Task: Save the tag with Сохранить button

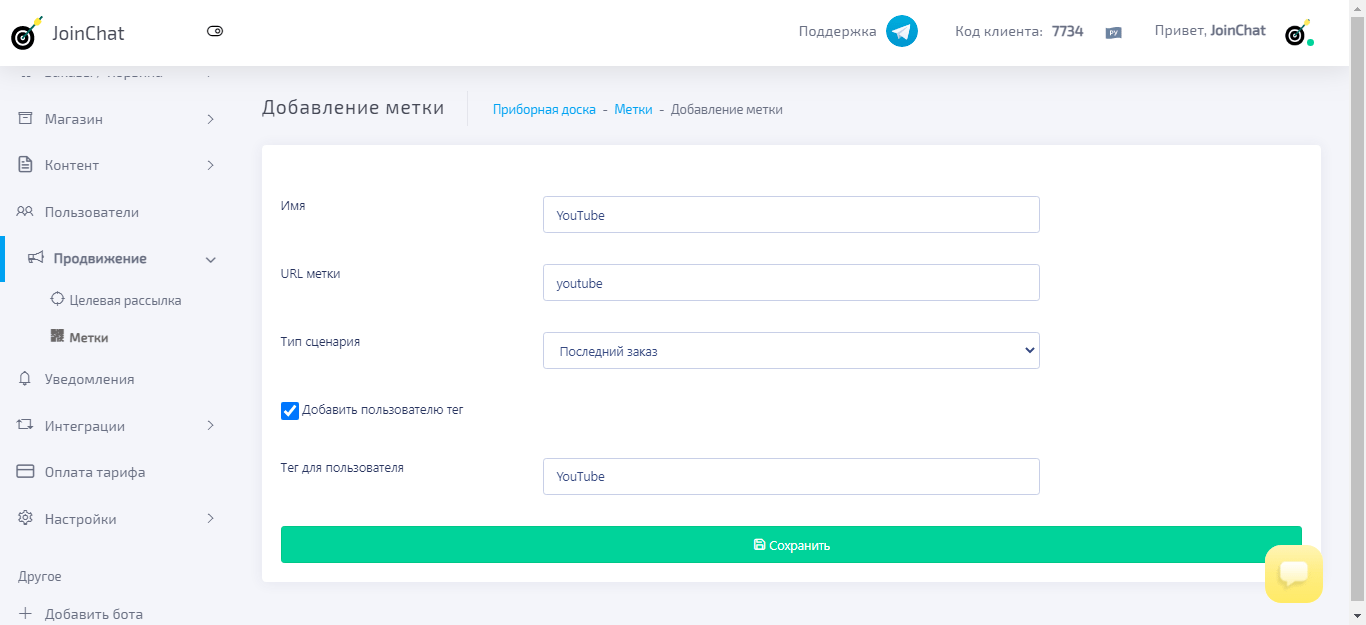Action: [791, 544]
